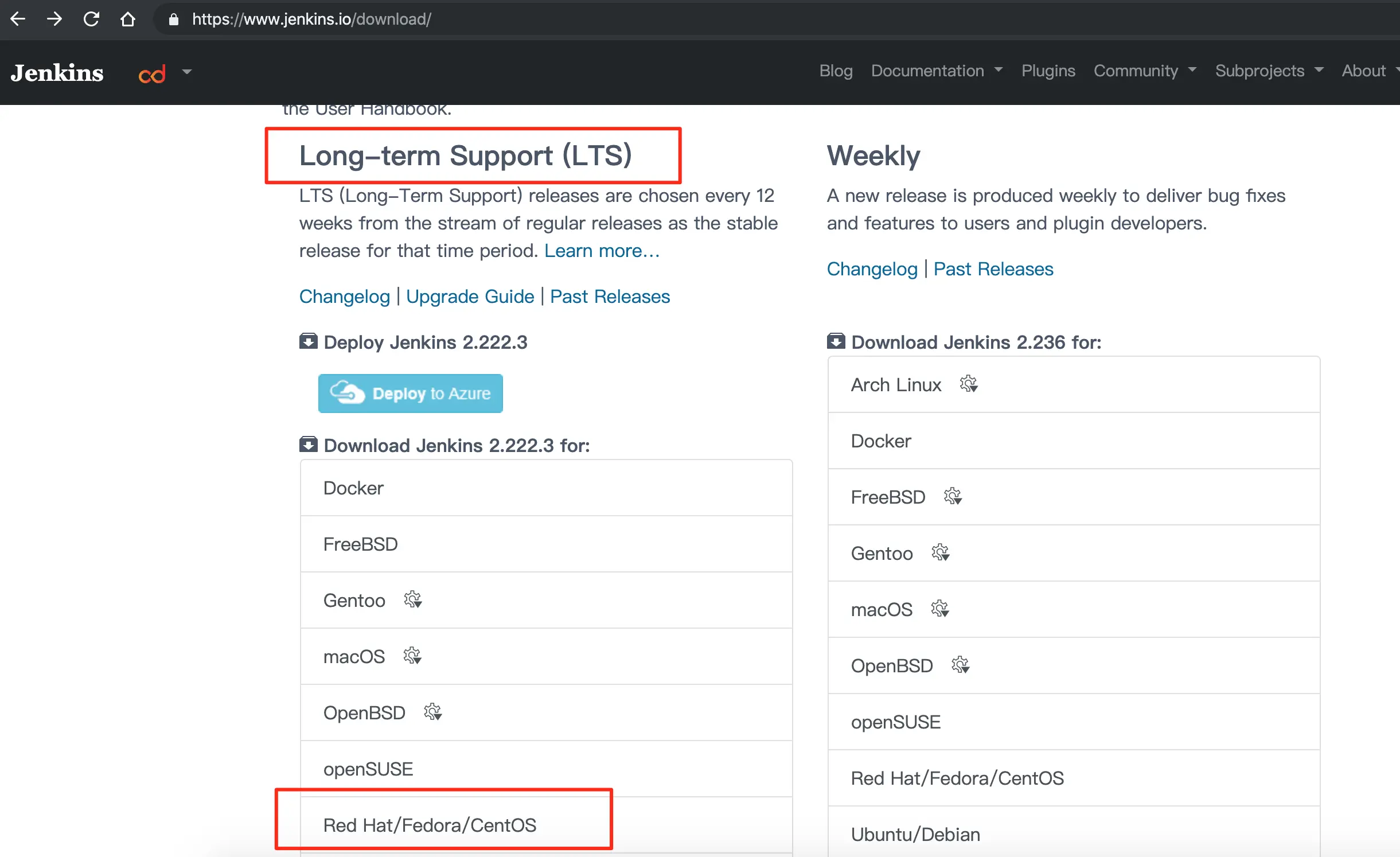Click the browser reload icon

pos(91,19)
